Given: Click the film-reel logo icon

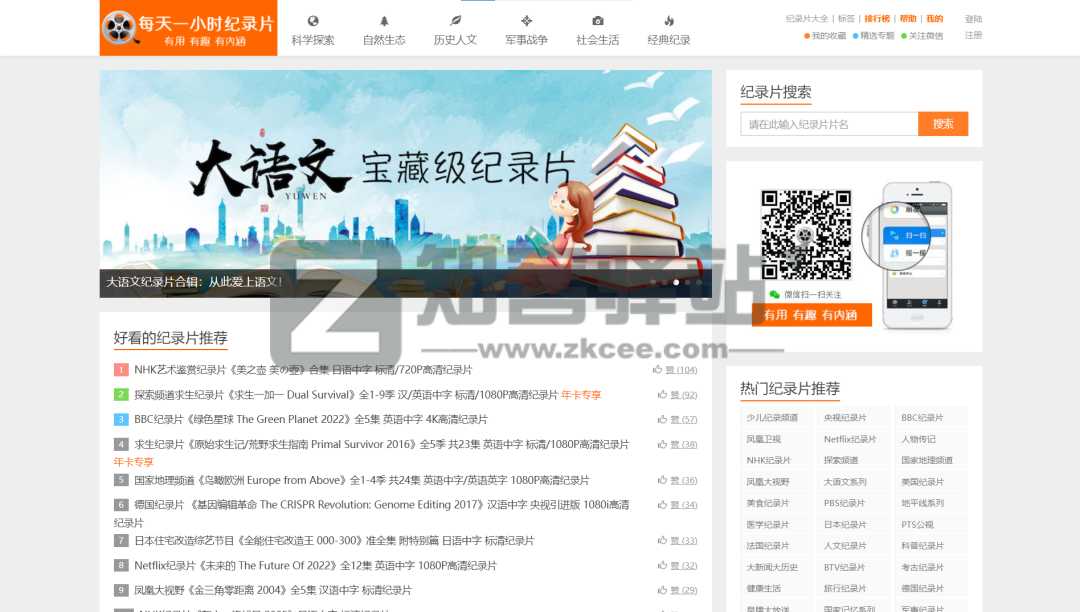Looking at the screenshot, I should point(120,28).
